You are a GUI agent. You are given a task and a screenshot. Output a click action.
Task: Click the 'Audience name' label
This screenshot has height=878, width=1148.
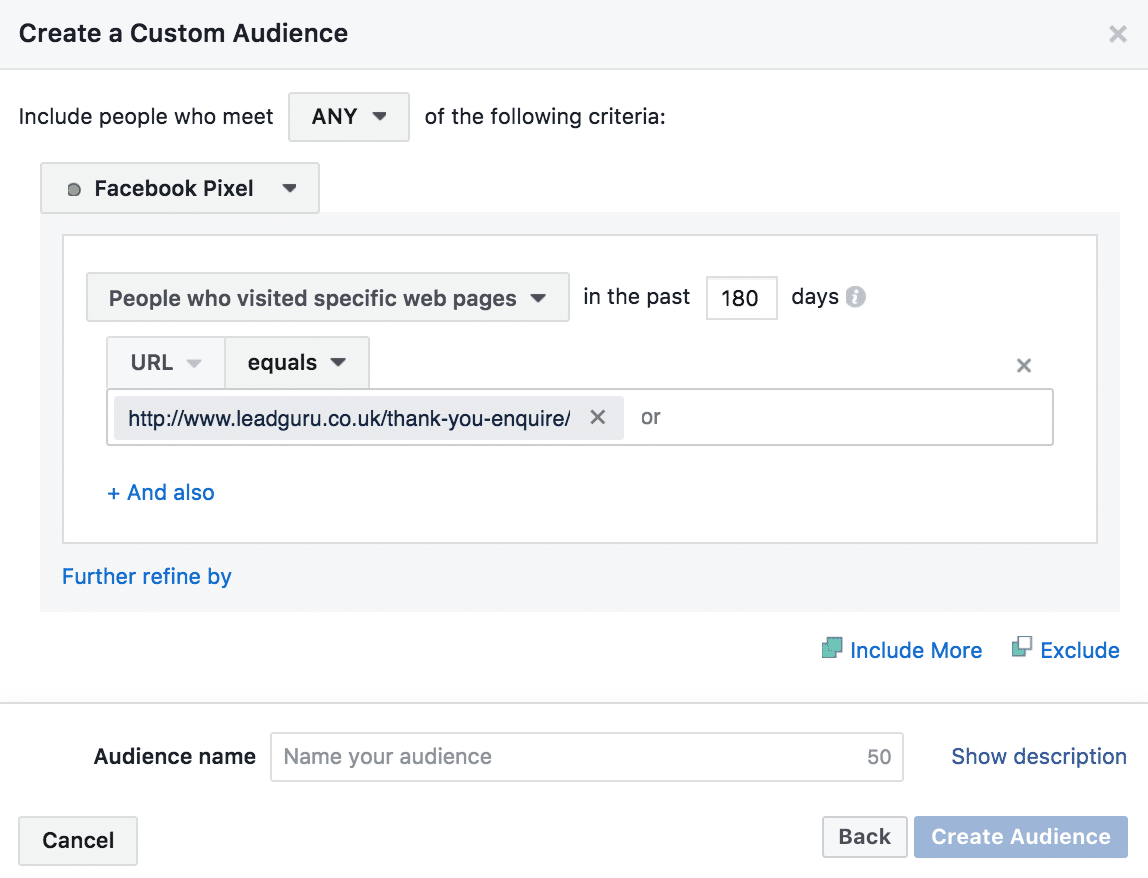click(x=175, y=756)
